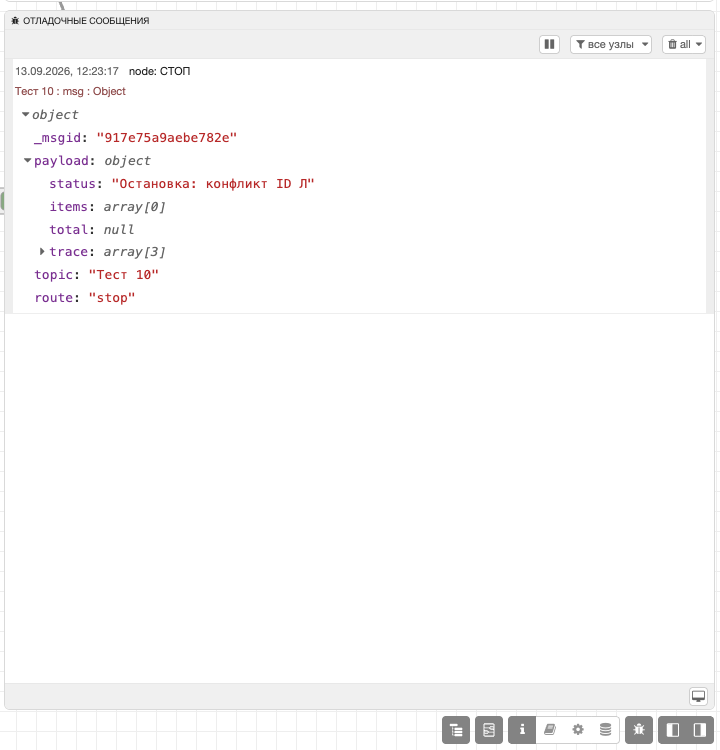Viewport: 720px width, 750px height.
Task: Click the trace key label
Action: [x=68, y=252]
